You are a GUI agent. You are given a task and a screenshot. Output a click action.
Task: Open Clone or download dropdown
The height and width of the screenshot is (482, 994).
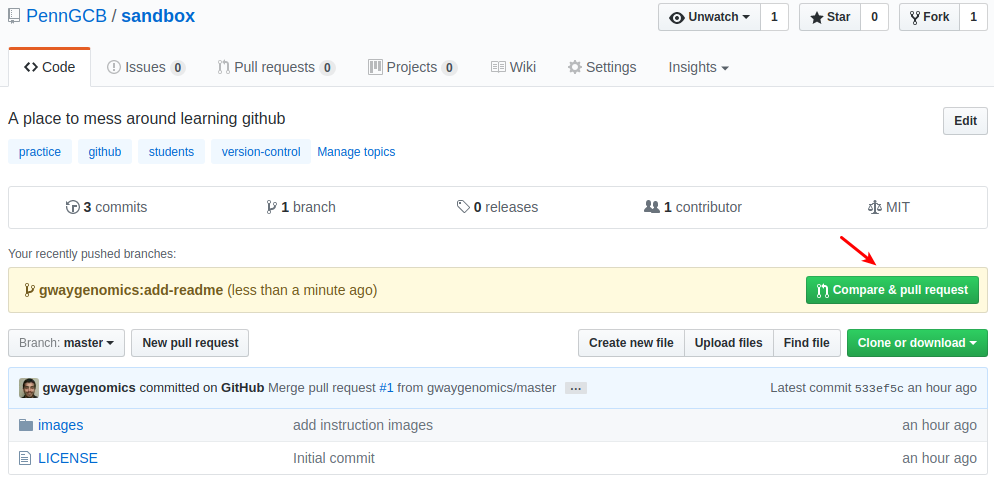pyautogui.click(x=917, y=342)
